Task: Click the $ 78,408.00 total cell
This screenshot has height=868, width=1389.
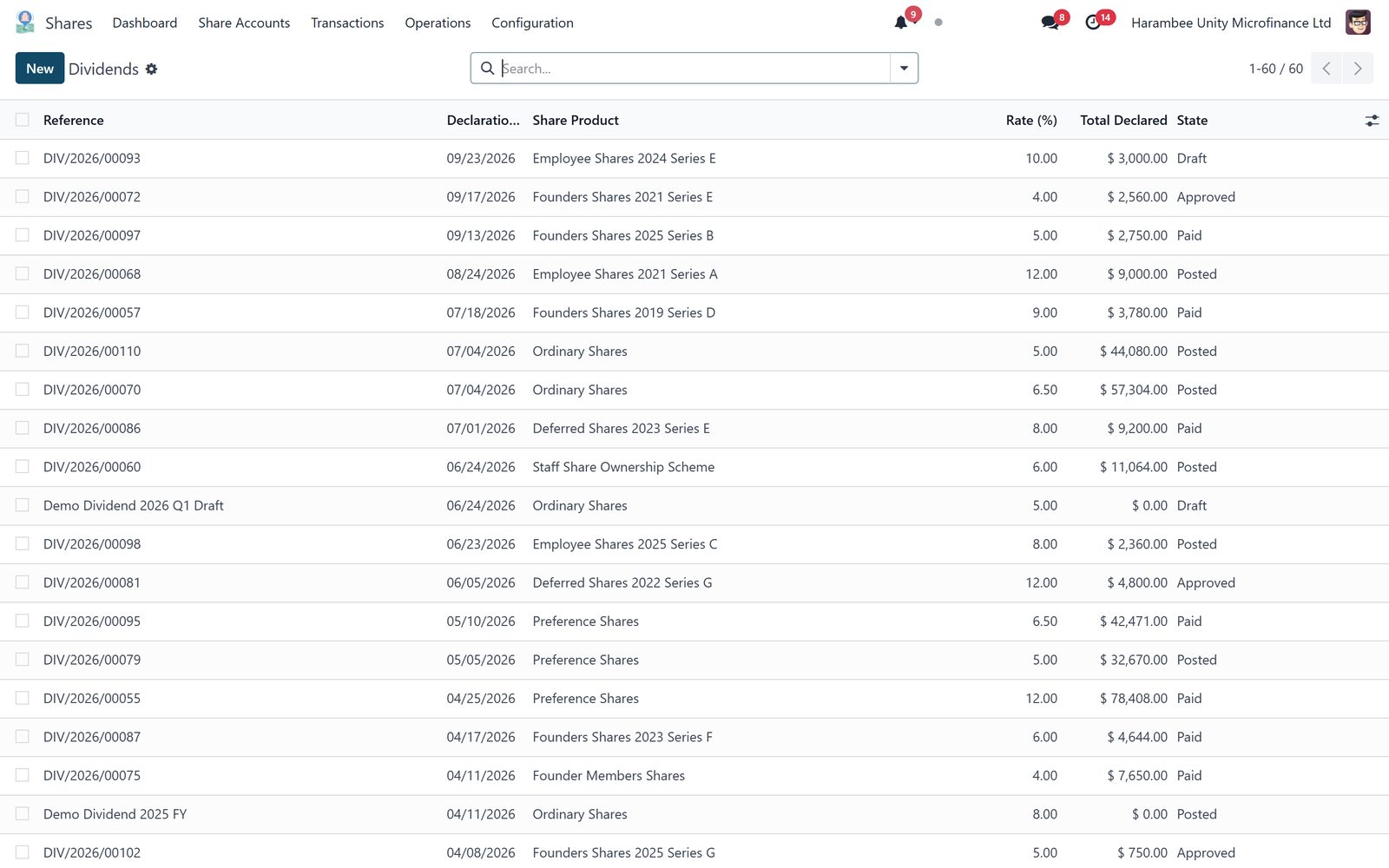Action: 1134,699
